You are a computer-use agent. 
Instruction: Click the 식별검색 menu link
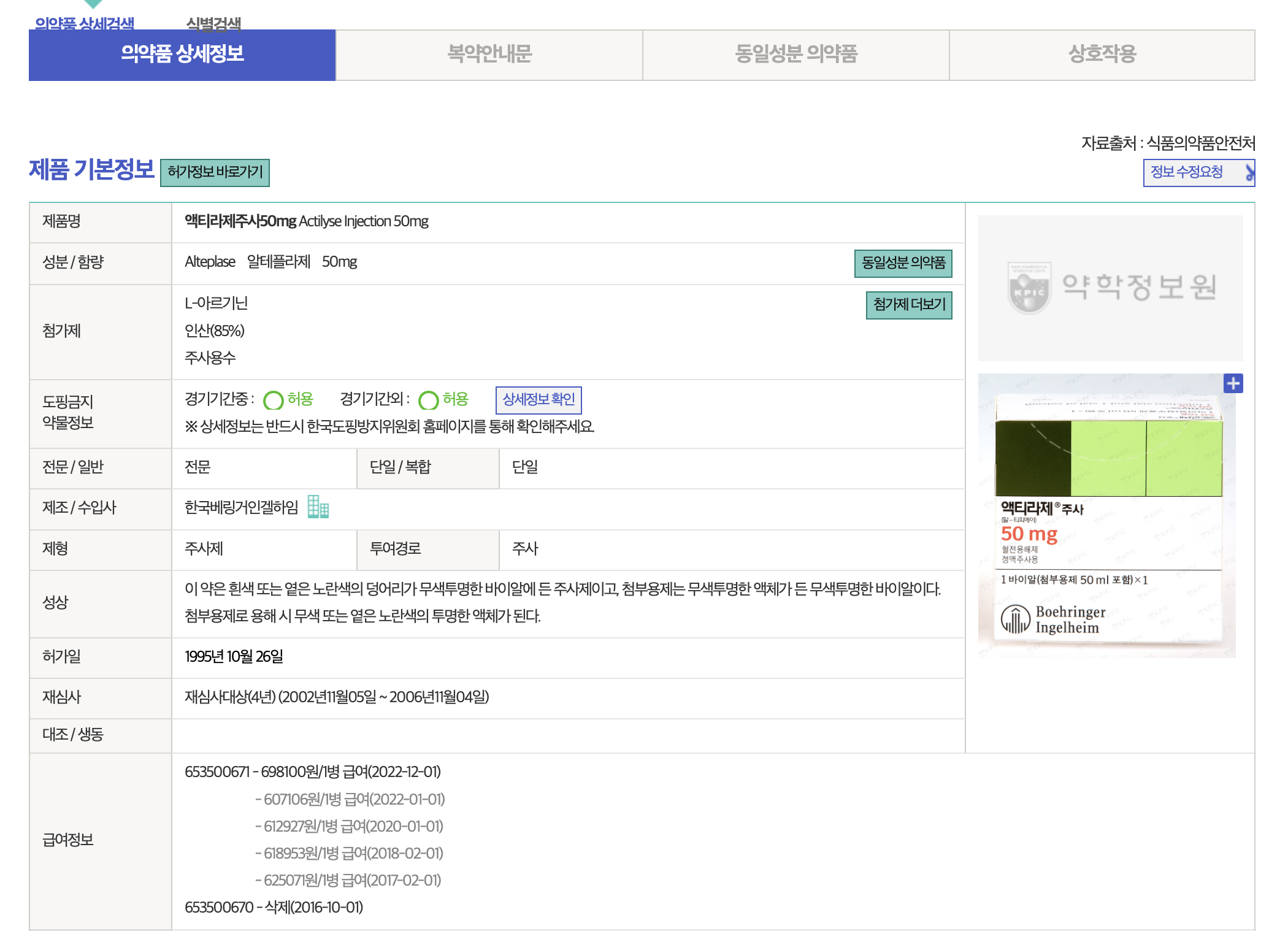point(213,23)
